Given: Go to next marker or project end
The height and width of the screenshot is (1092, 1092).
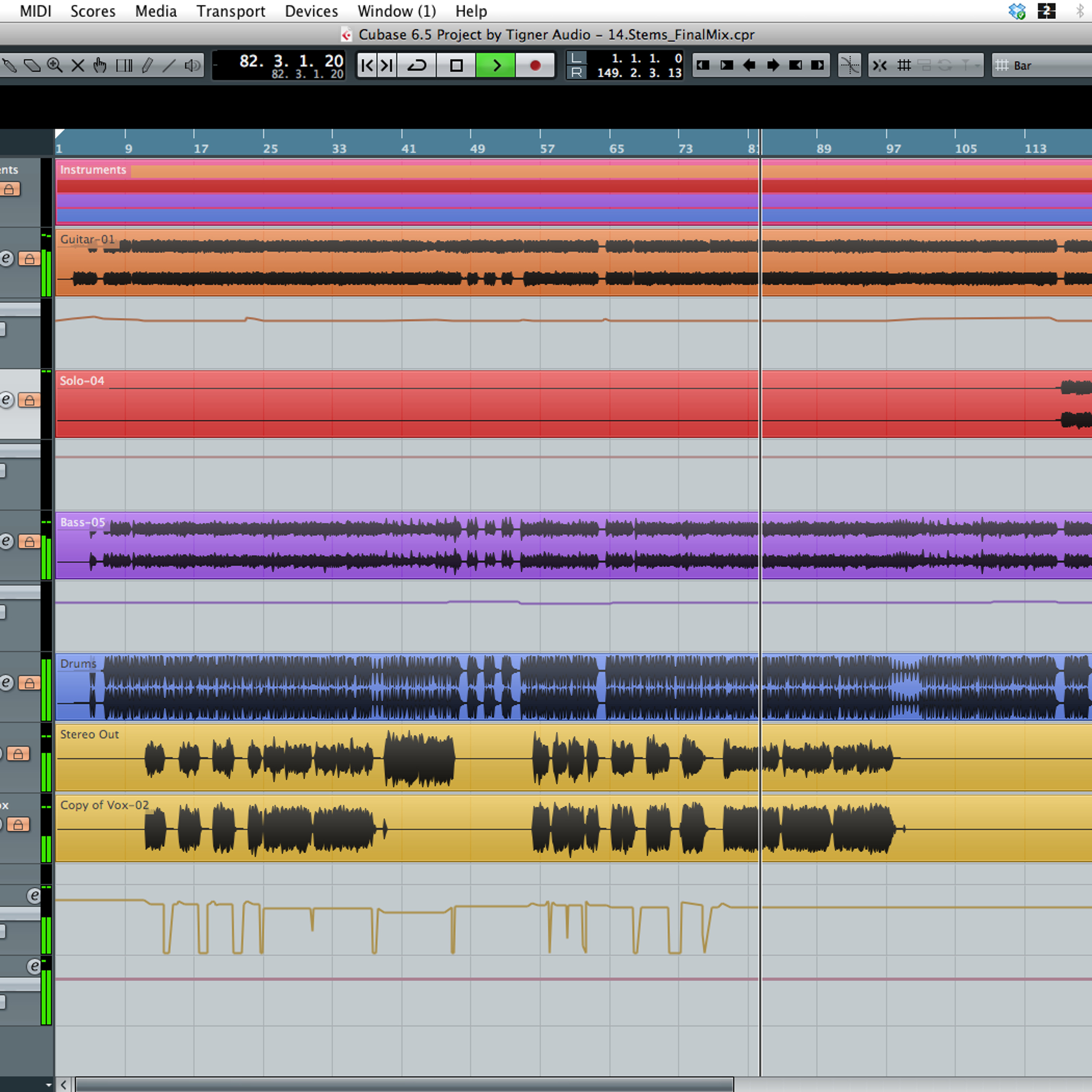Looking at the screenshot, I should point(387,66).
